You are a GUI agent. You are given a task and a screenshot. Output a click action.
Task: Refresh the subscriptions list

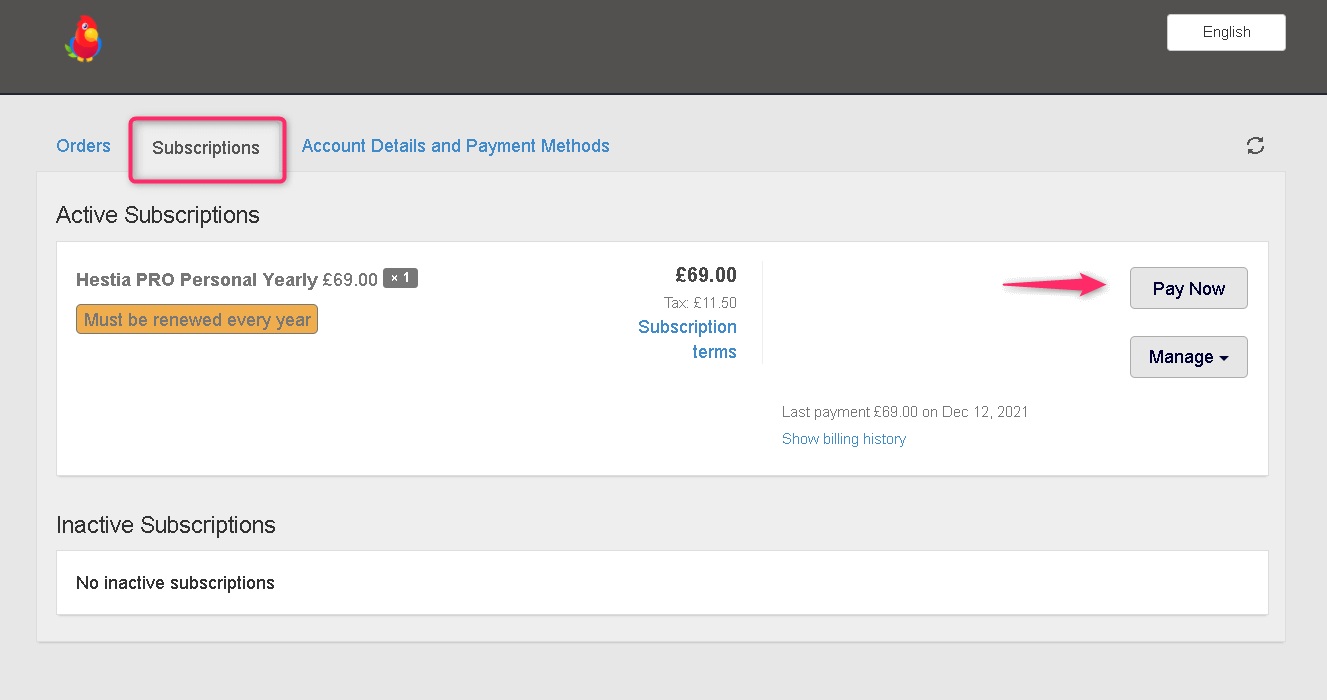[x=1255, y=146]
